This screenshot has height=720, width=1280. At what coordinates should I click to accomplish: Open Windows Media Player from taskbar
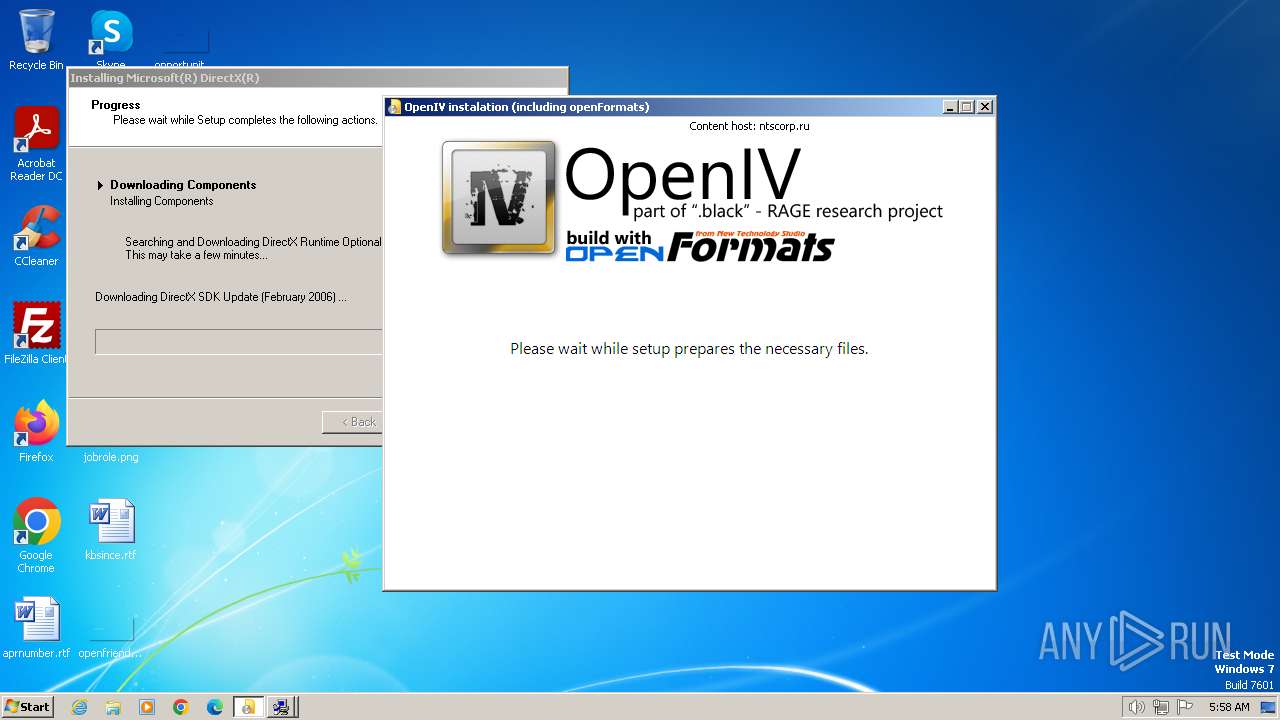coord(147,707)
